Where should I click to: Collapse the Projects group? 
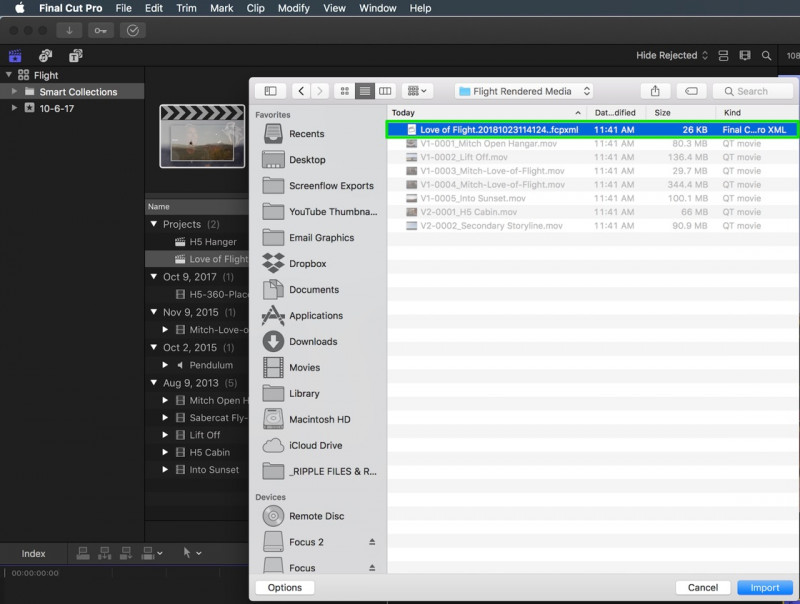click(x=154, y=223)
